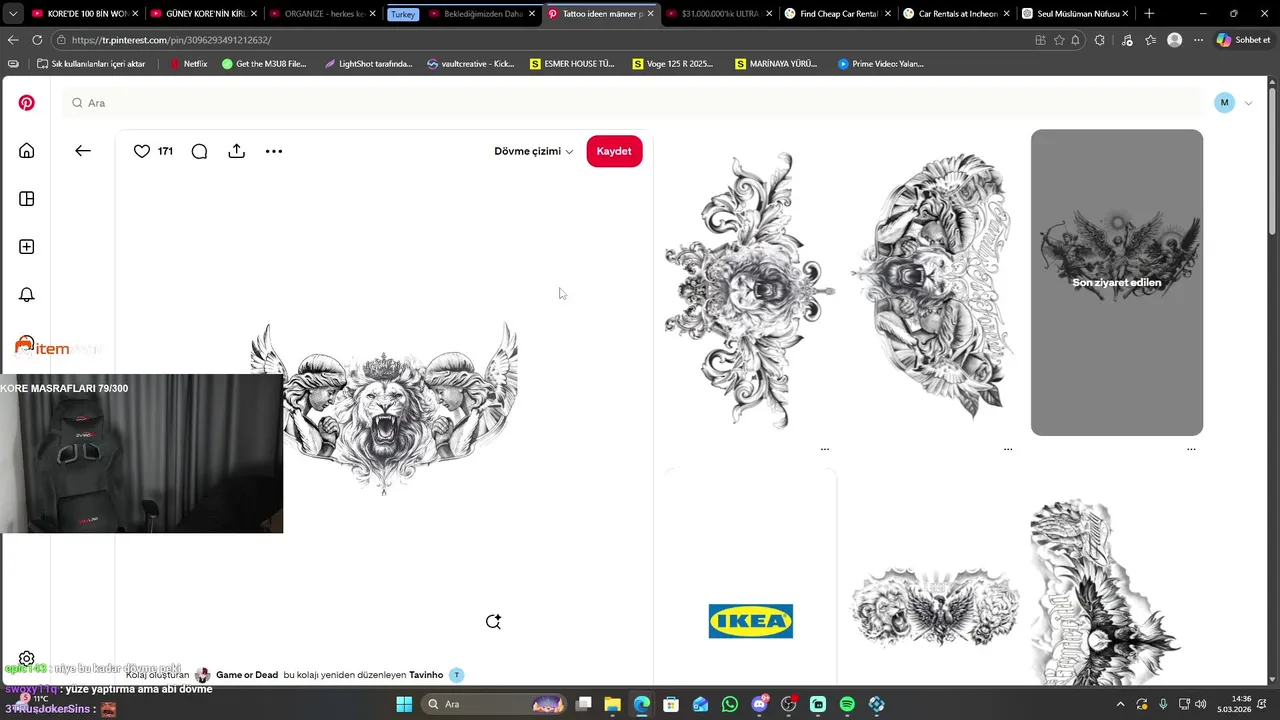This screenshot has height=720, width=1280.
Task: Expand the account menu chevron beside the M avatar
Action: pyautogui.click(x=1248, y=103)
